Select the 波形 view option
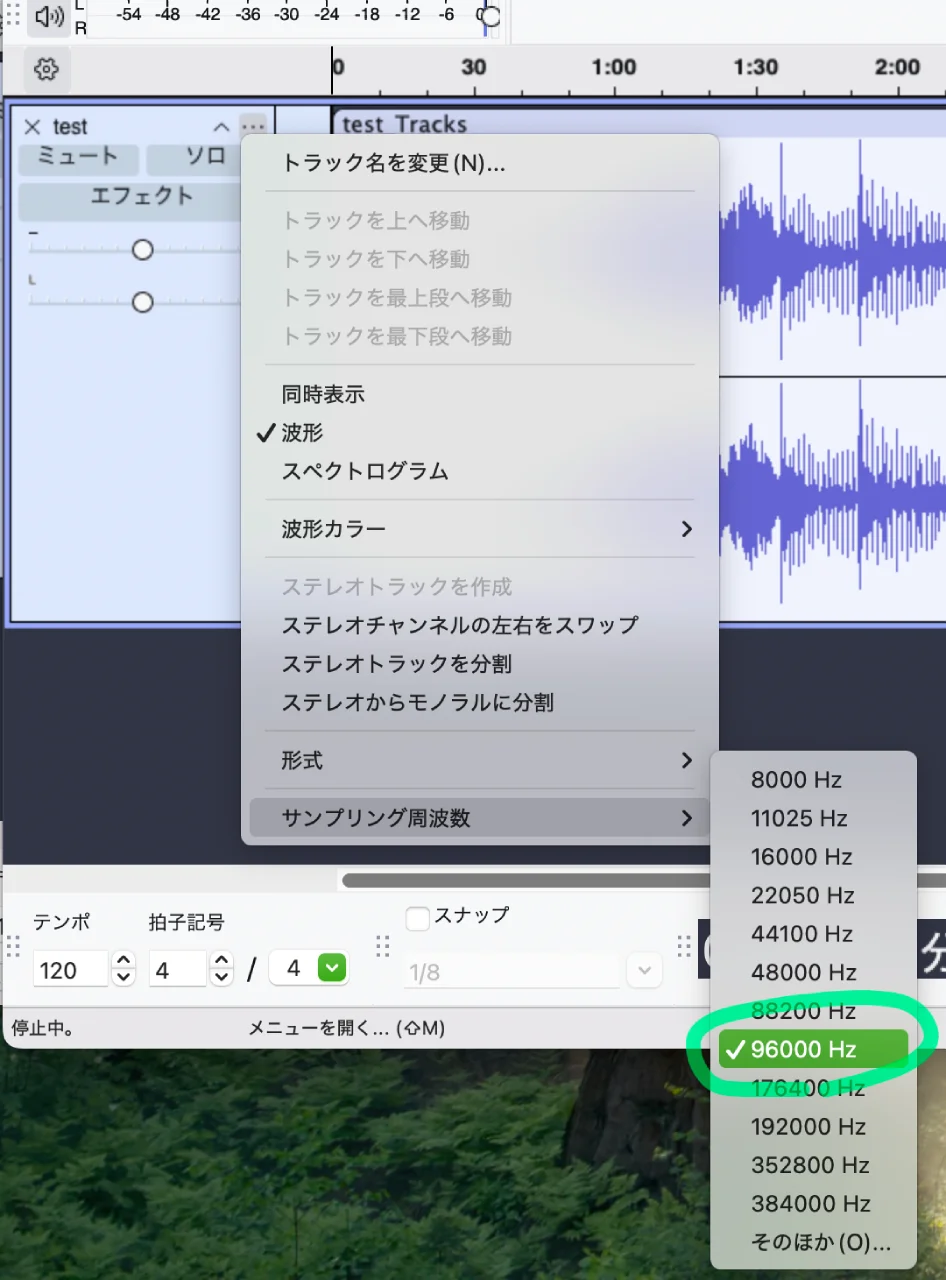 click(302, 433)
